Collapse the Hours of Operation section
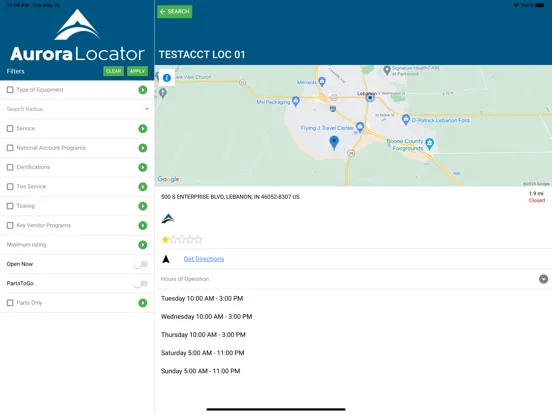 (544, 279)
